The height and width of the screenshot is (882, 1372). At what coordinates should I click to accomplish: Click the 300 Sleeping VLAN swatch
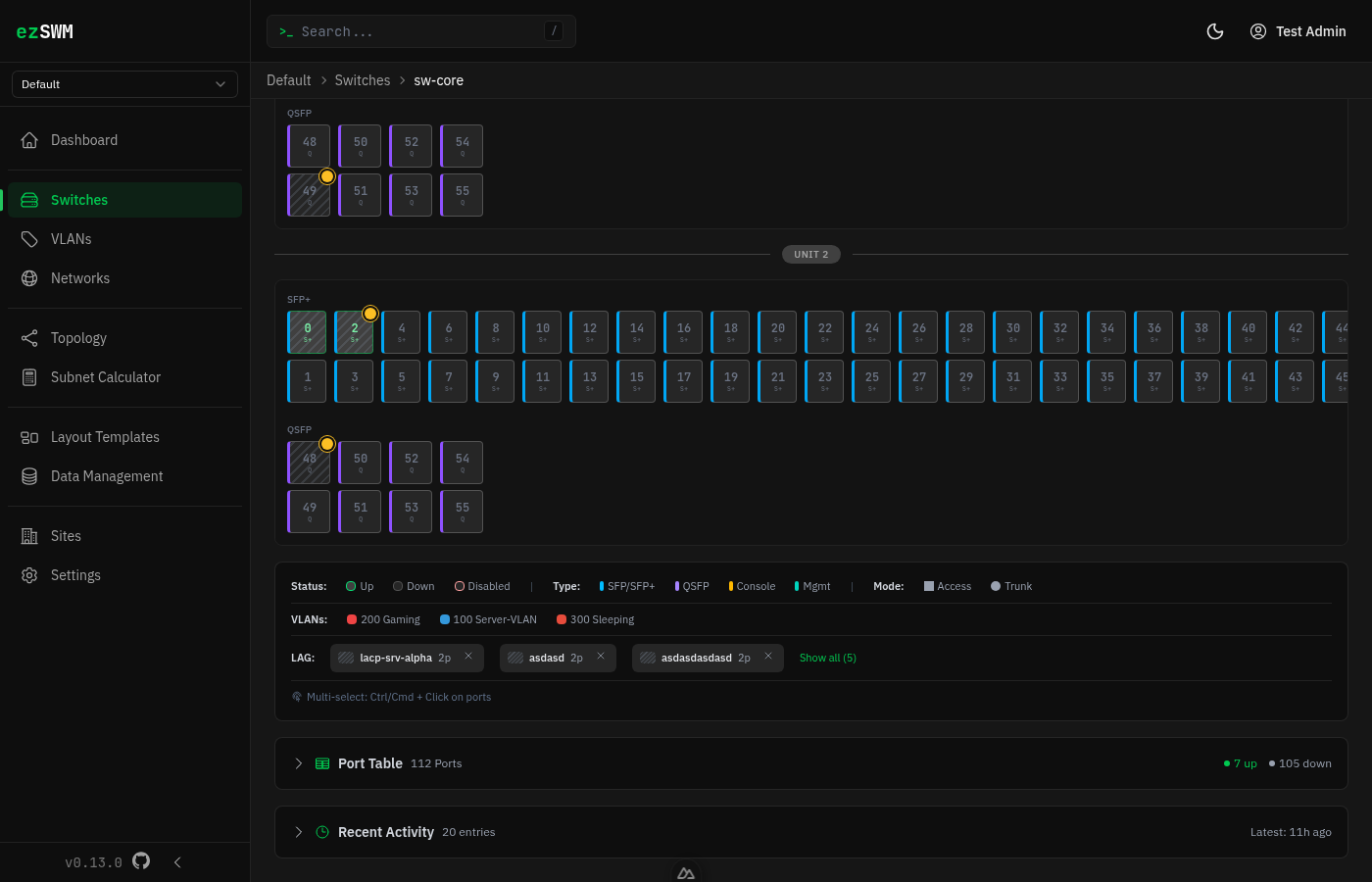562,619
